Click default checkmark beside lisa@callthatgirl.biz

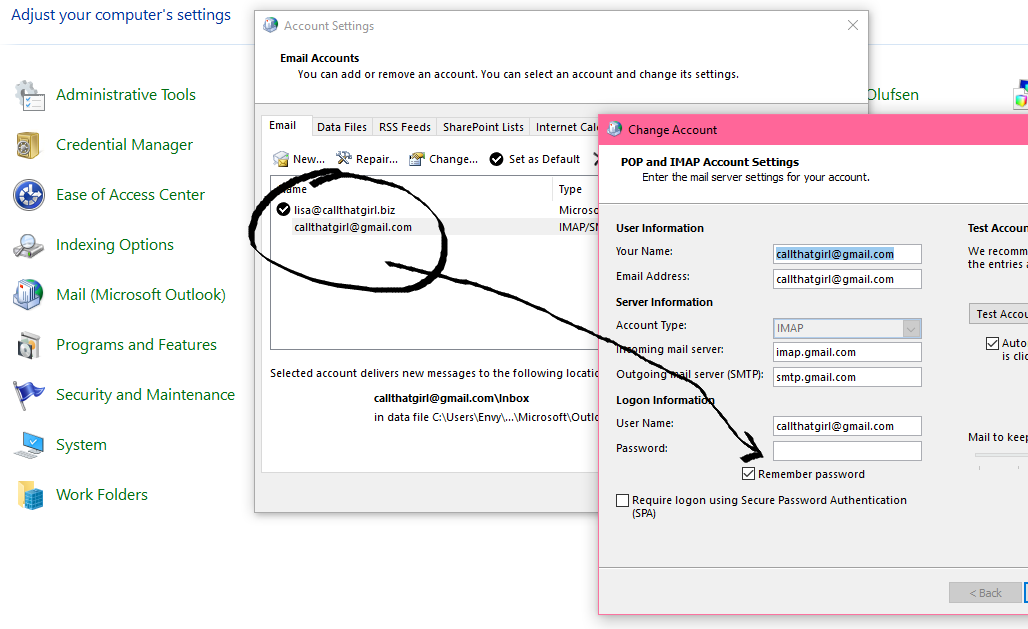pyautogui.click(x=283, y=209)
